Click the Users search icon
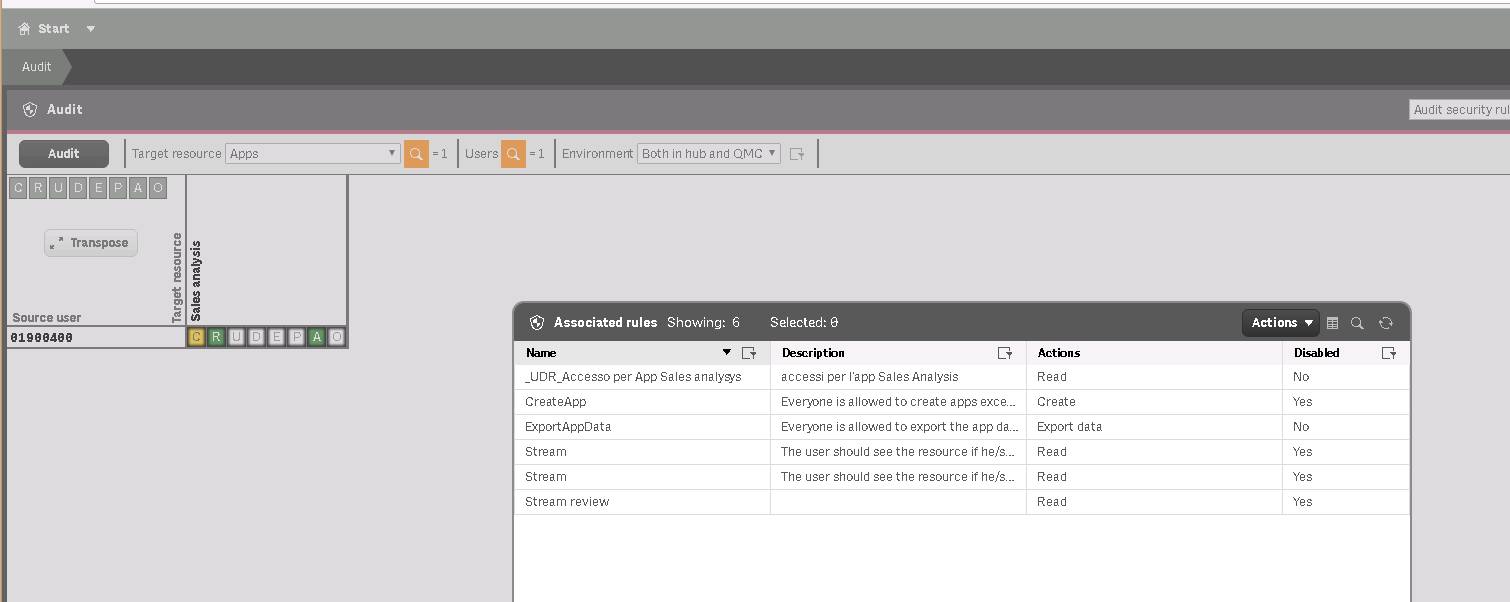Image resolution: width=1510 pixels, height=602 pixels. click(513, 154)
